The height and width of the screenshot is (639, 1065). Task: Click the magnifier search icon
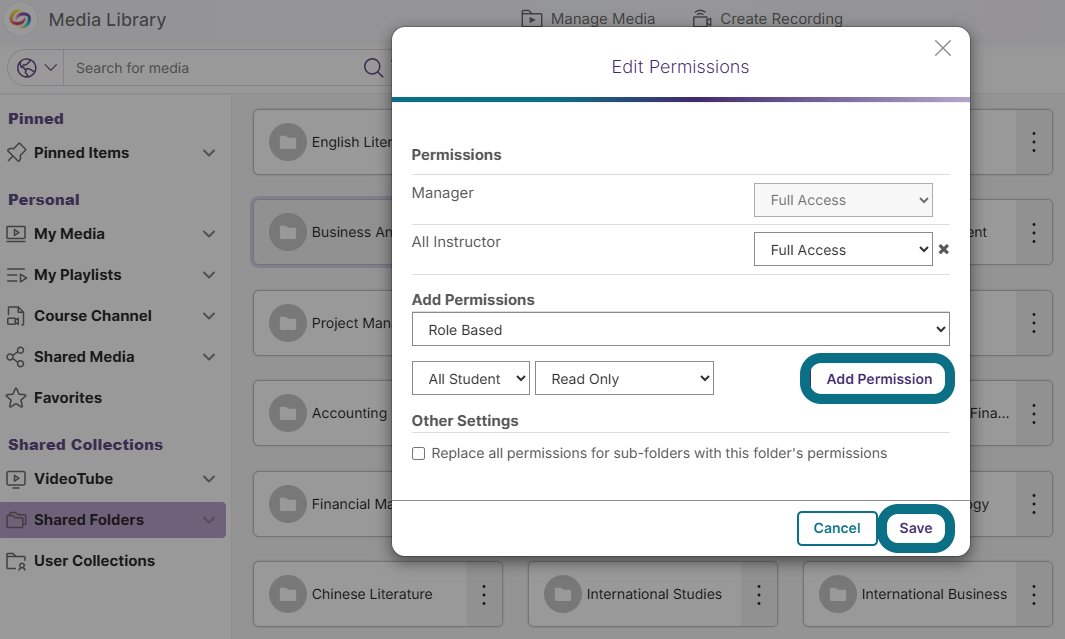(373, 67)
